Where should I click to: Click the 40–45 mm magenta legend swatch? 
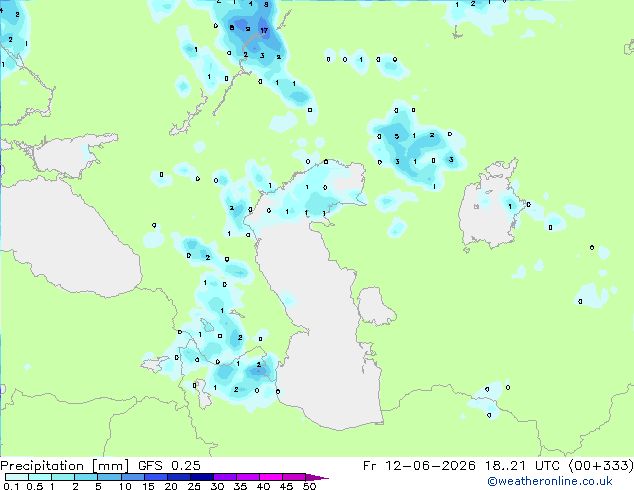click(x=271, y=477)
